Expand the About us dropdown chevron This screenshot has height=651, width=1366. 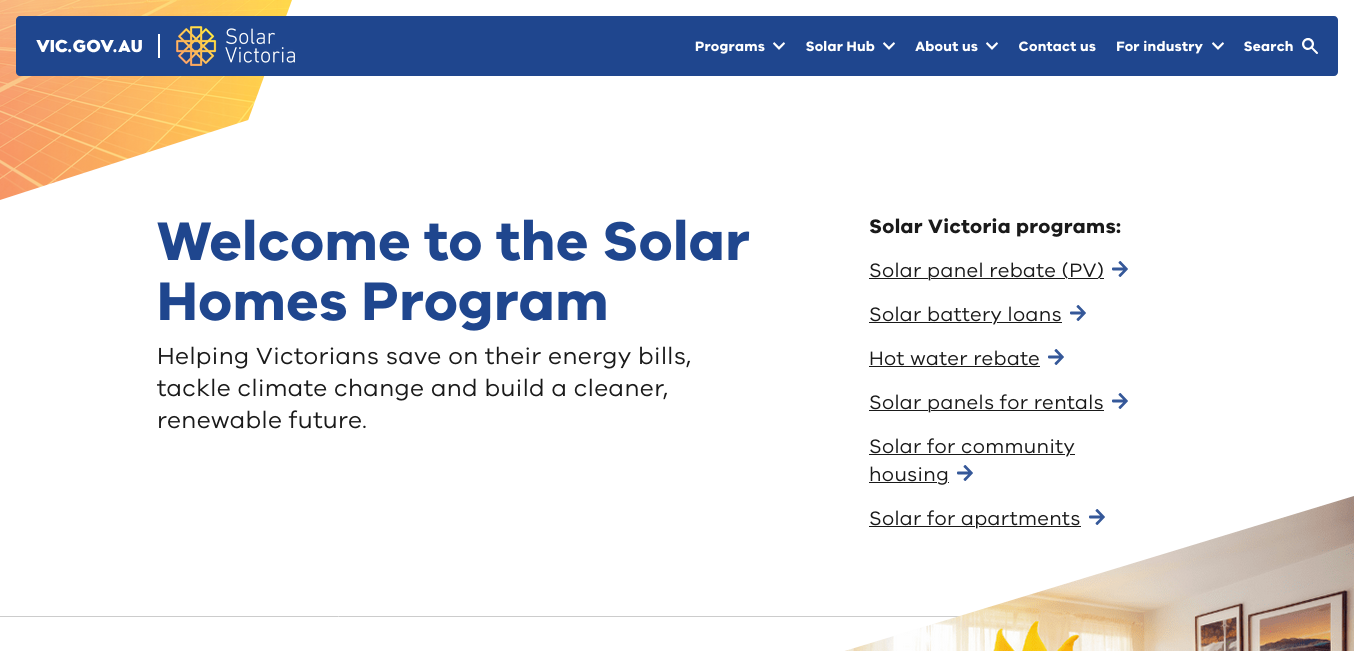tap(992, 46)
